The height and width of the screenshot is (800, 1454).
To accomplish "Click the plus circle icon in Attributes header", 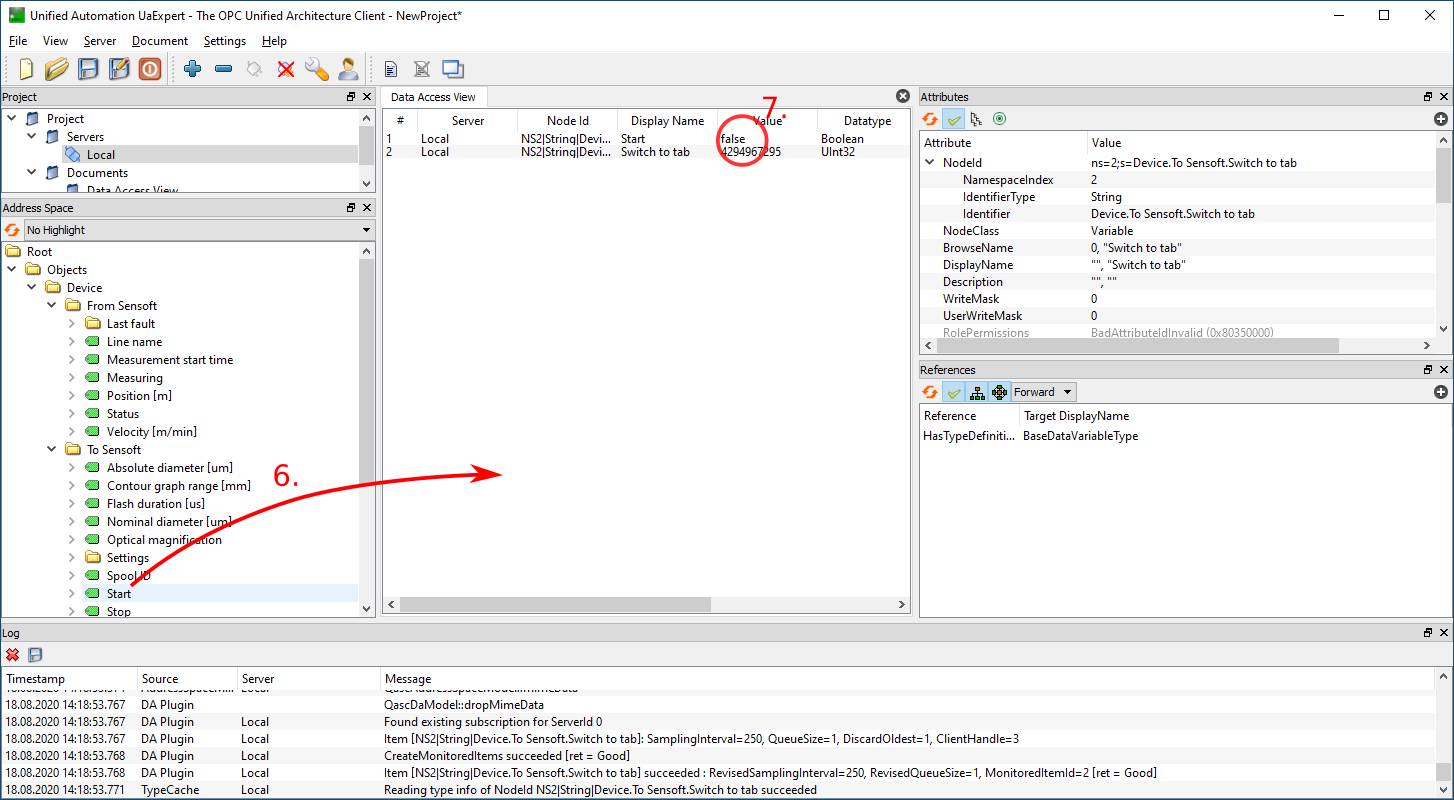I will [1441, 119].
